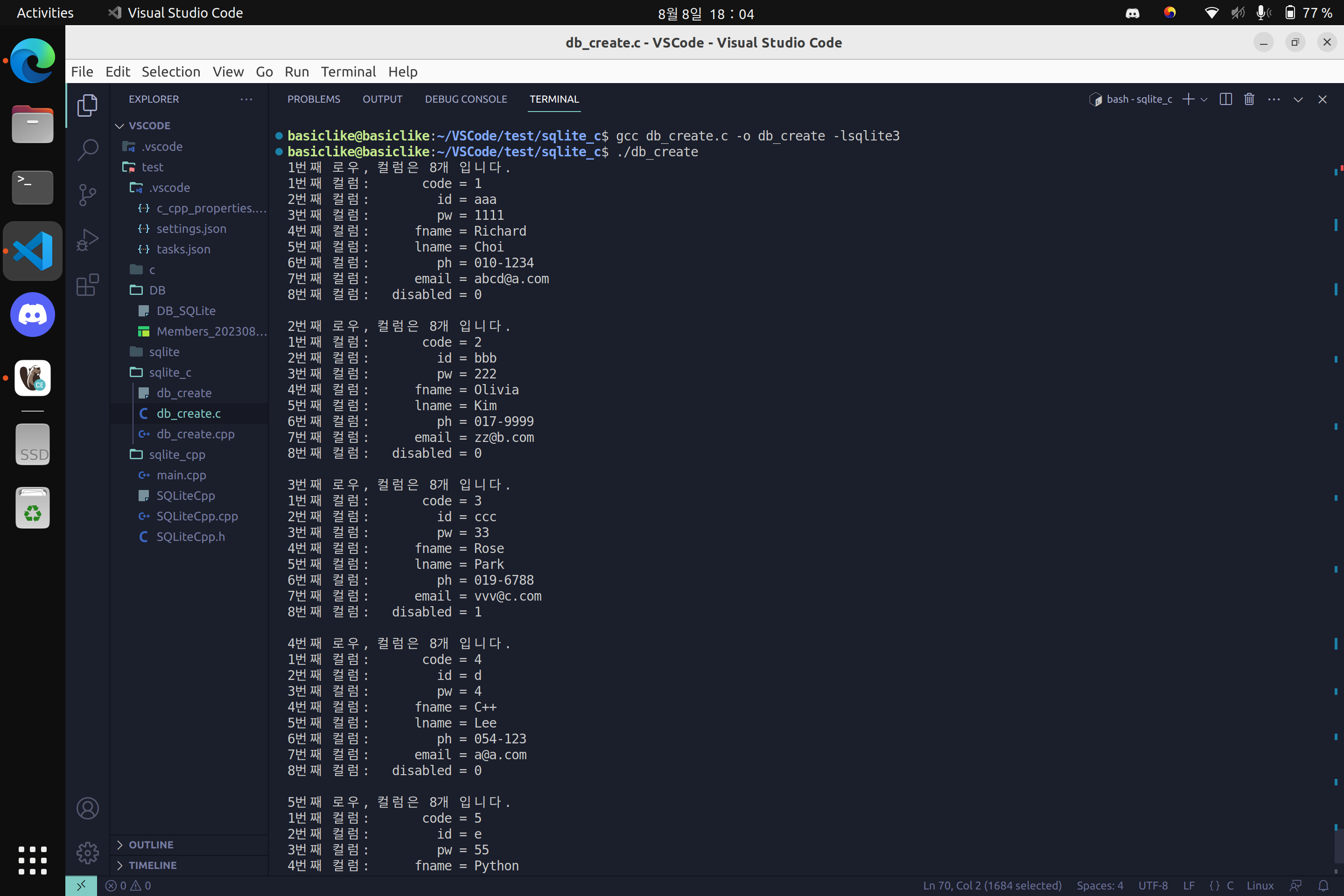This screenshot has width=1344, height=896.
Task: Toggle the Explorer view icon
Action: click(x=87, y=105)
